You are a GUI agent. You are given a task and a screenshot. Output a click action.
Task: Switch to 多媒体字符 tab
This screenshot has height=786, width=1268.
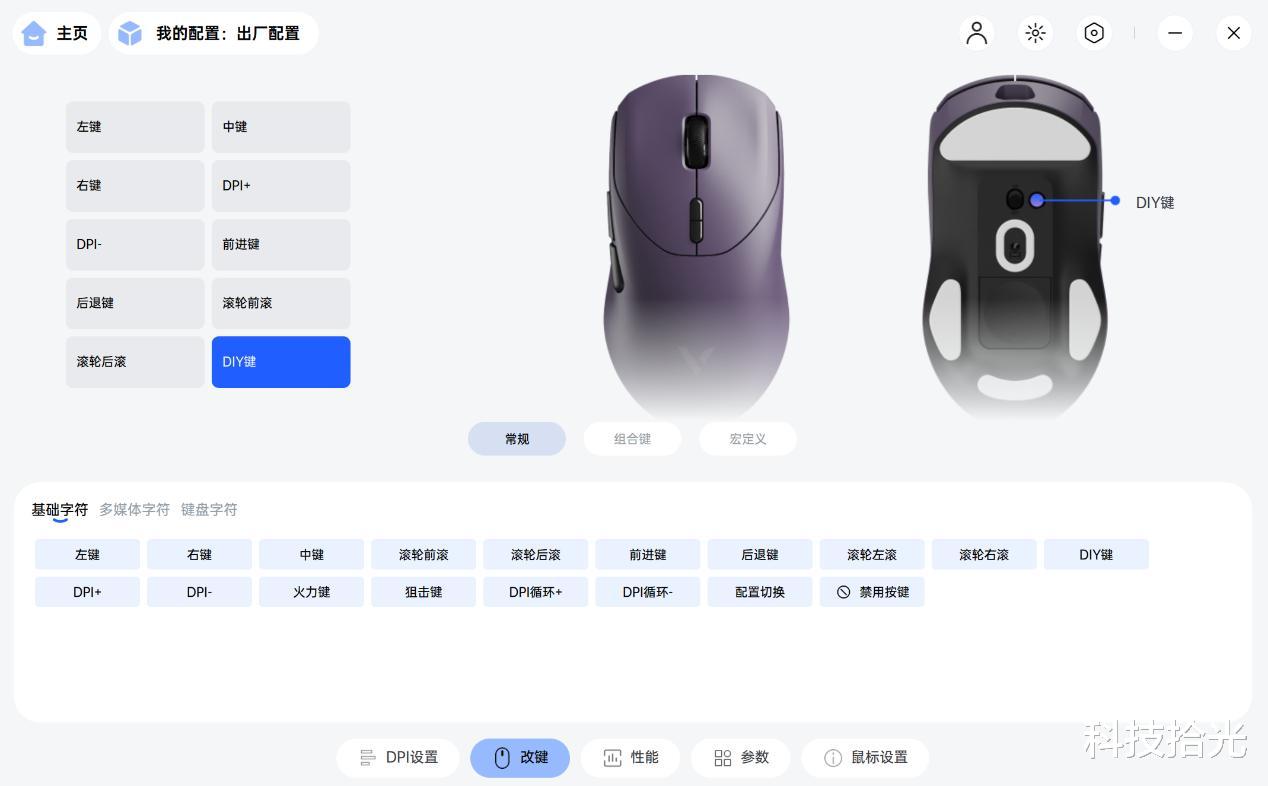[134, 509]
